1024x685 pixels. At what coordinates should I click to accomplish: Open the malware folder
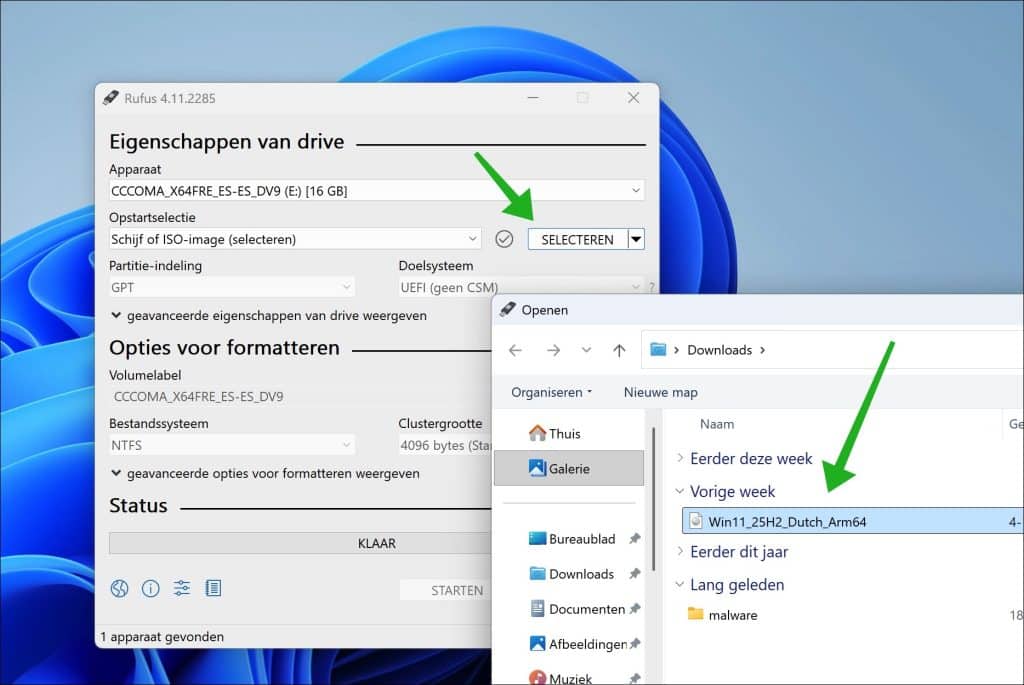coord(732,615)
